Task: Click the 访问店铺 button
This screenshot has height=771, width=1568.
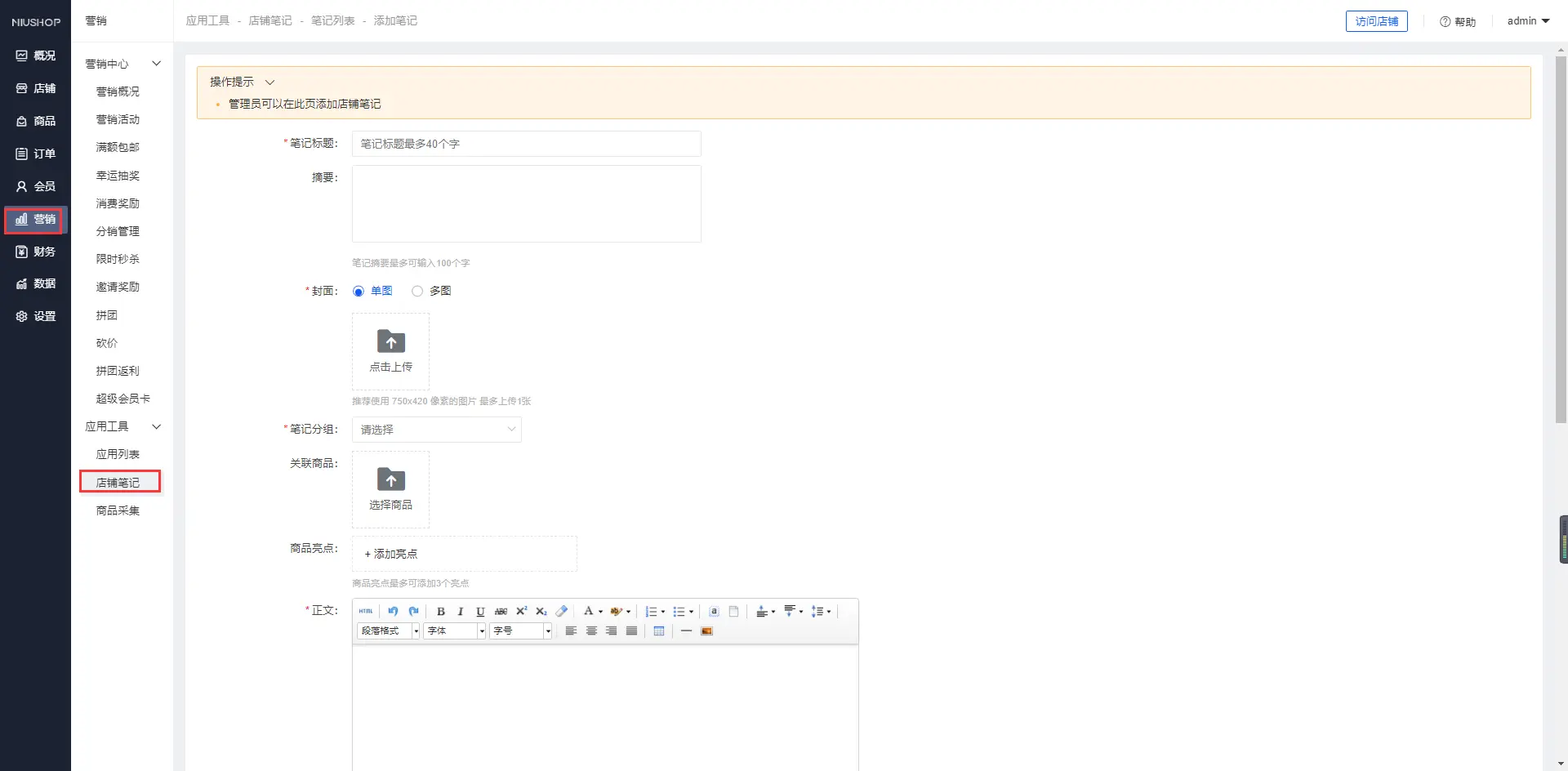Action: [1376, 21]
